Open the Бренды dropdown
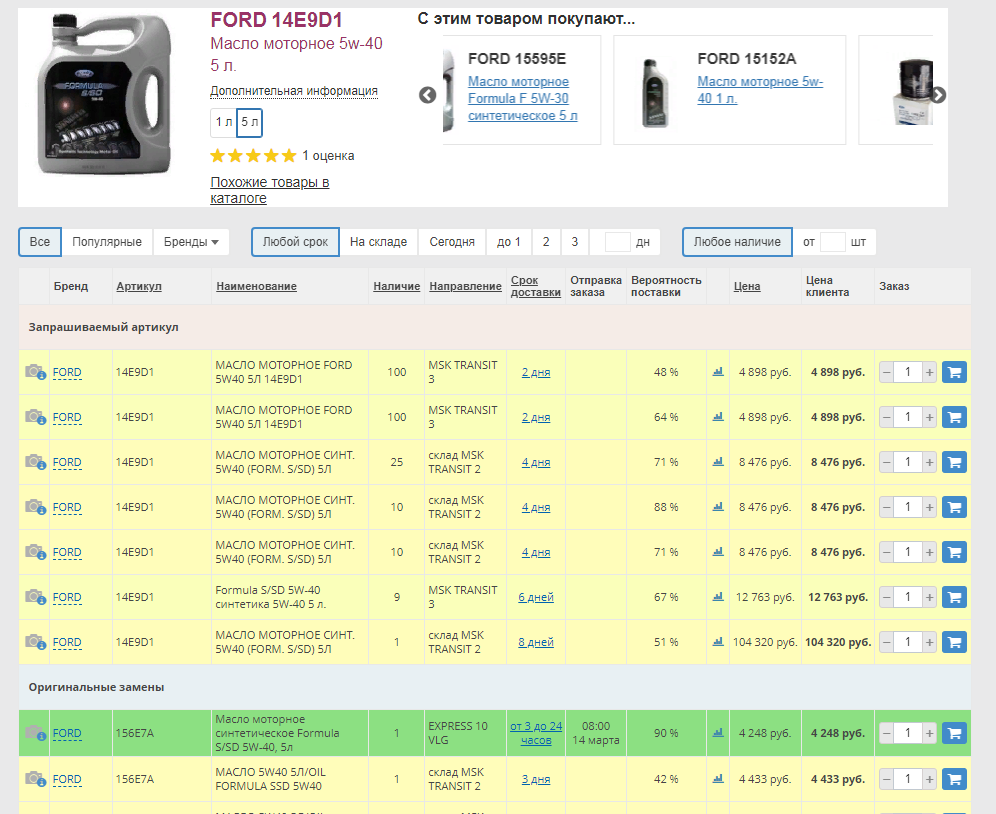This screenshot has height=814, width=996. click(191, 242)
